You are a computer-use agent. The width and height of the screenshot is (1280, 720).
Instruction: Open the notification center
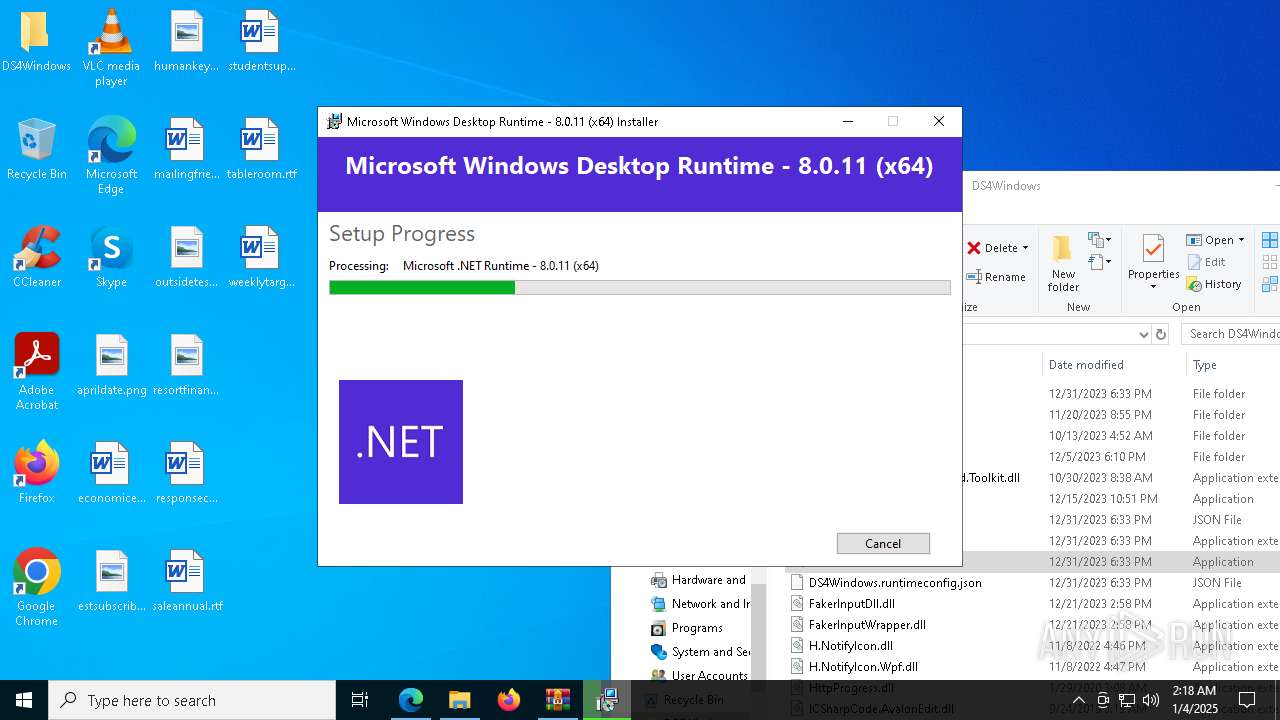click(1247, 700)
